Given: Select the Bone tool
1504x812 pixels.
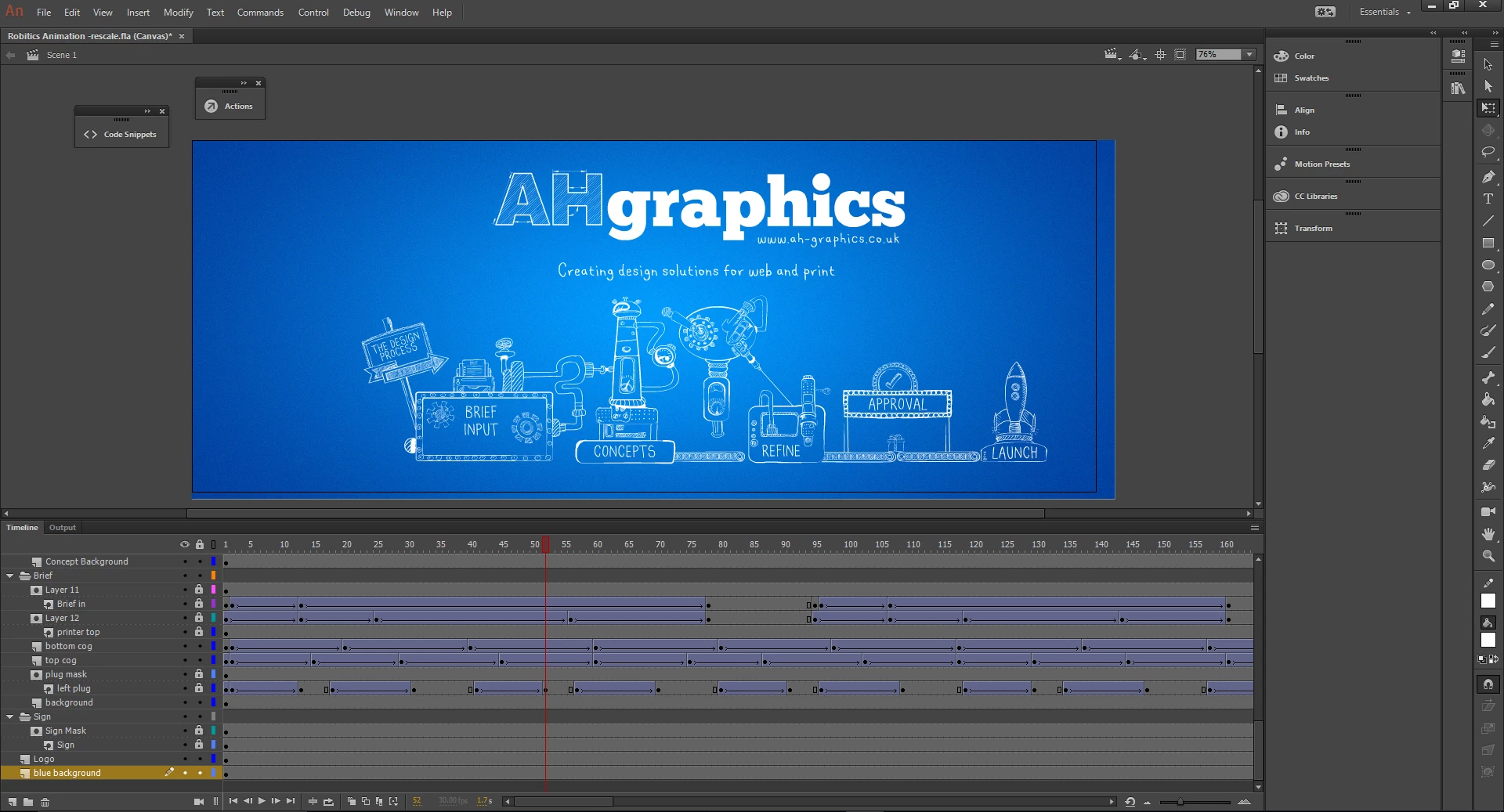Looking at the screenshot, I should pos(1488,377).
